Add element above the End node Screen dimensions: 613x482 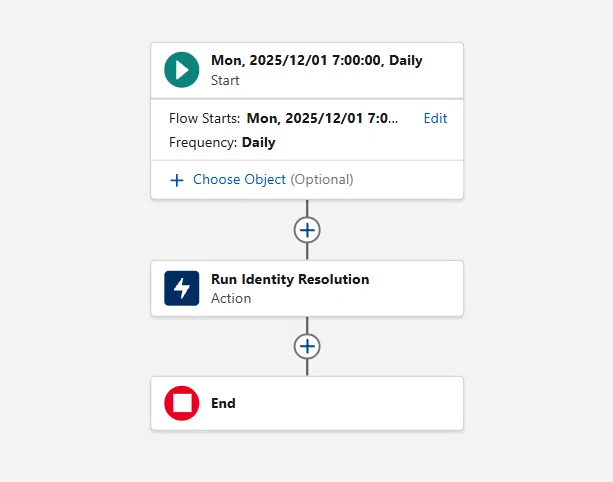pos(307,346)
